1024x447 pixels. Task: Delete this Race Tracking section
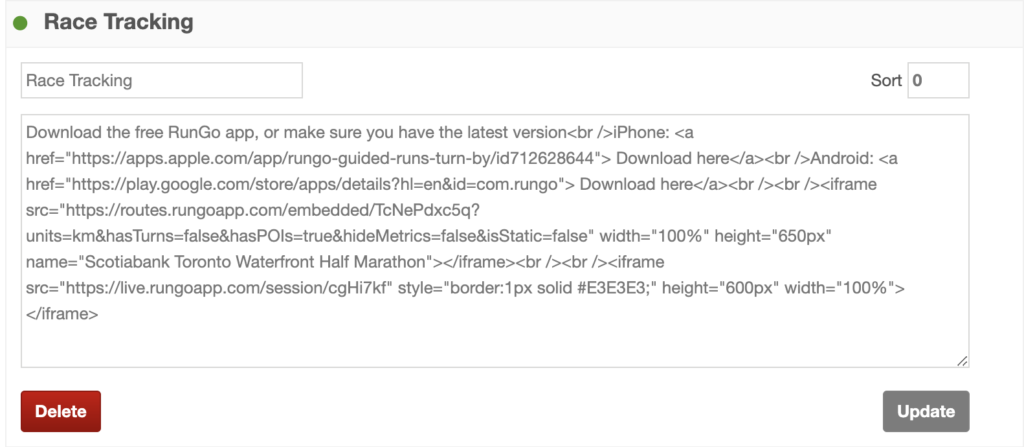(x=61, y=412)
